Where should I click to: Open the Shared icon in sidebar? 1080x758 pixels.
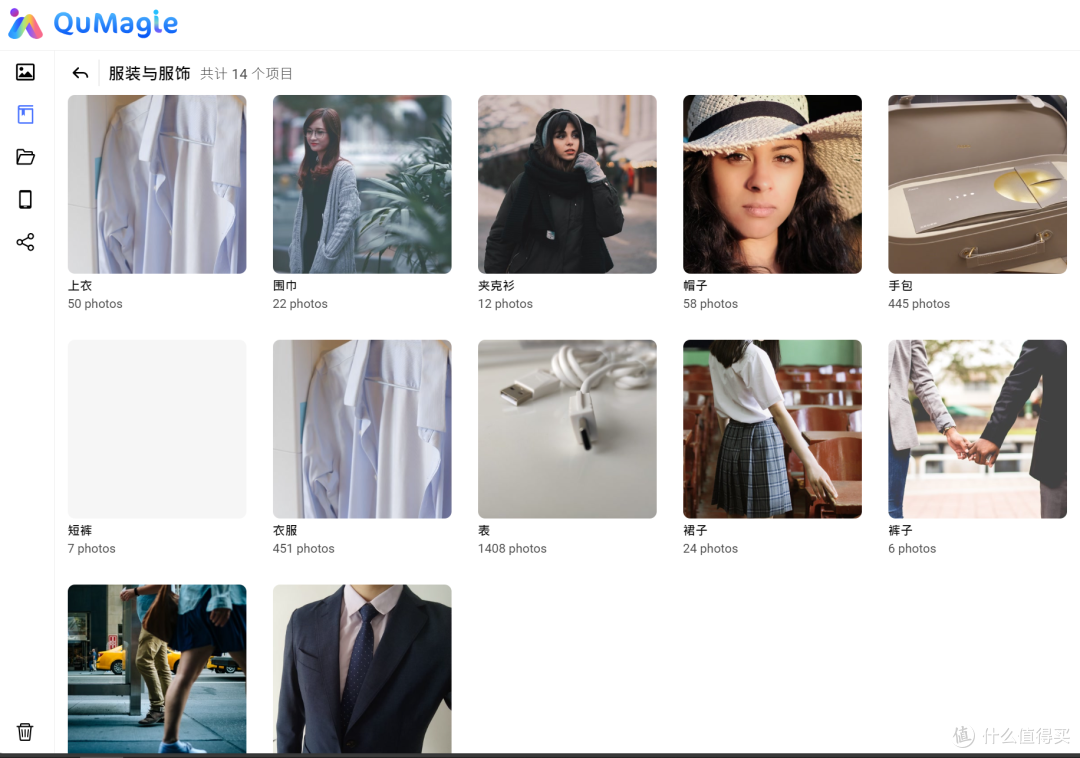point(25,242)
